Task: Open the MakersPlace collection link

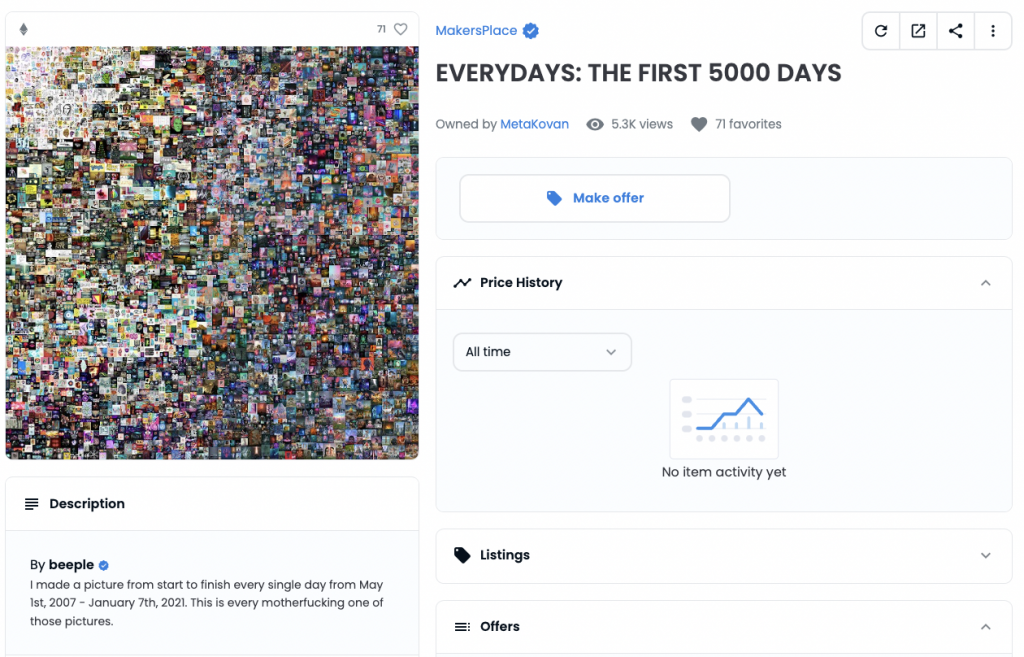Action: point(476,31)
